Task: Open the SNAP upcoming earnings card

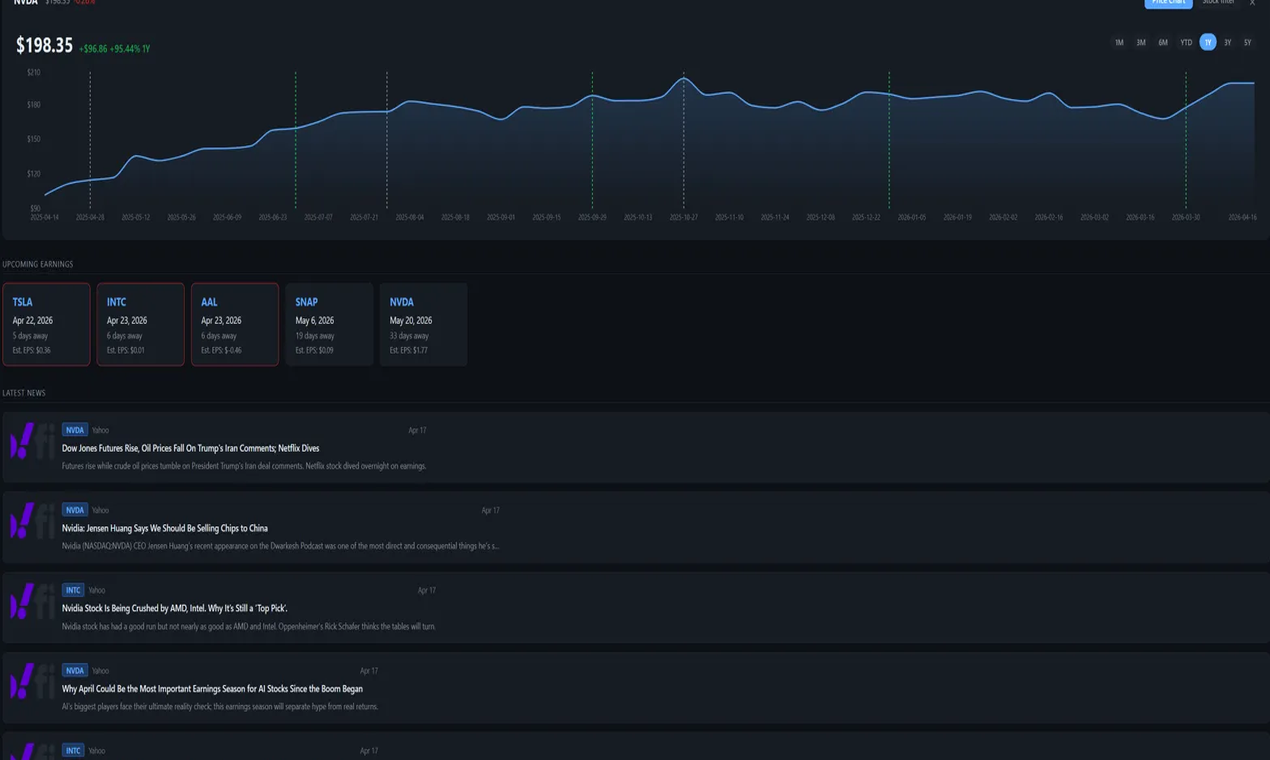Action: coord(329,324)
